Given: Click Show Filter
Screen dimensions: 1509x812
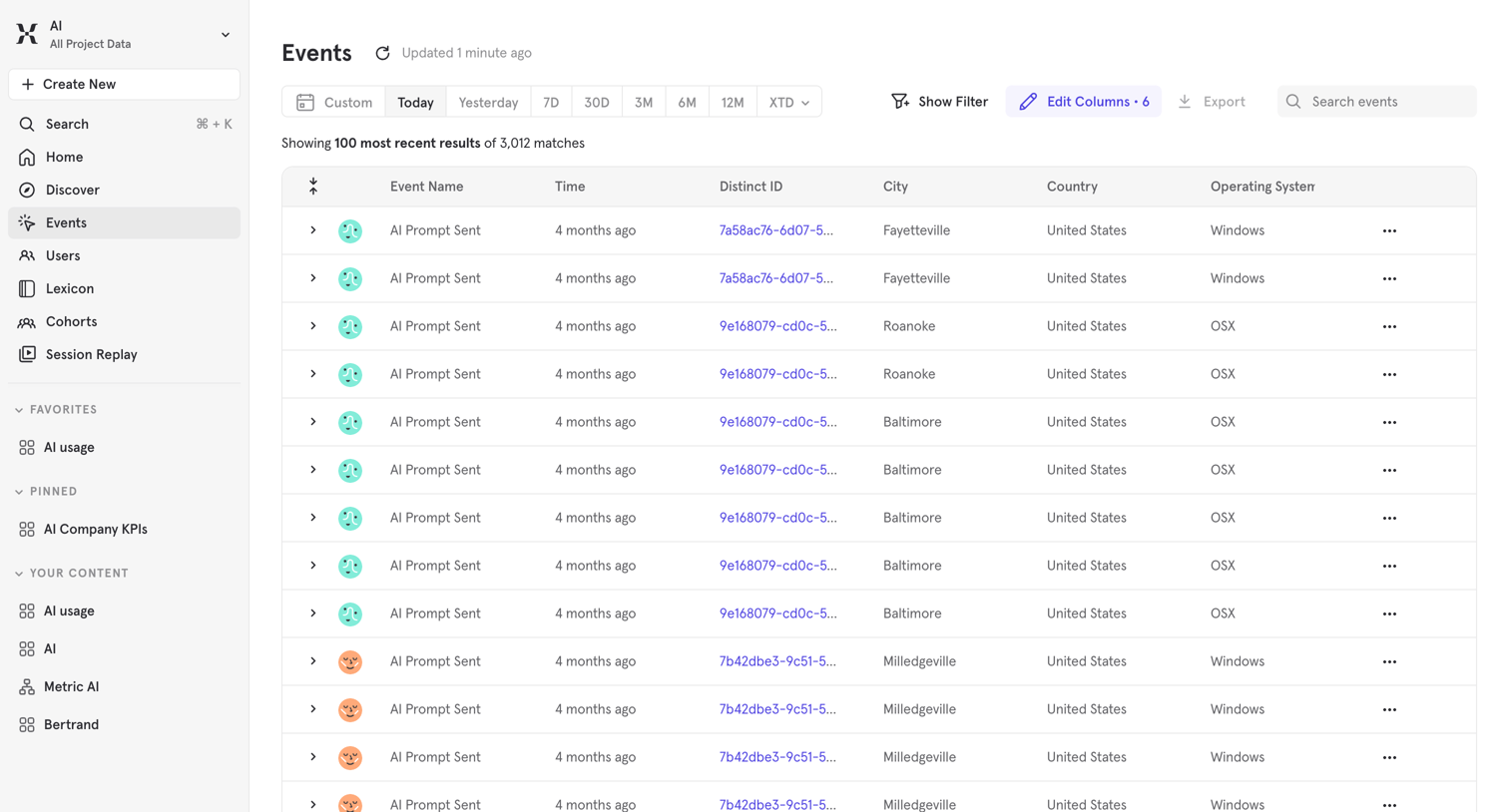Looking at the screenshot, I should 939,102.
